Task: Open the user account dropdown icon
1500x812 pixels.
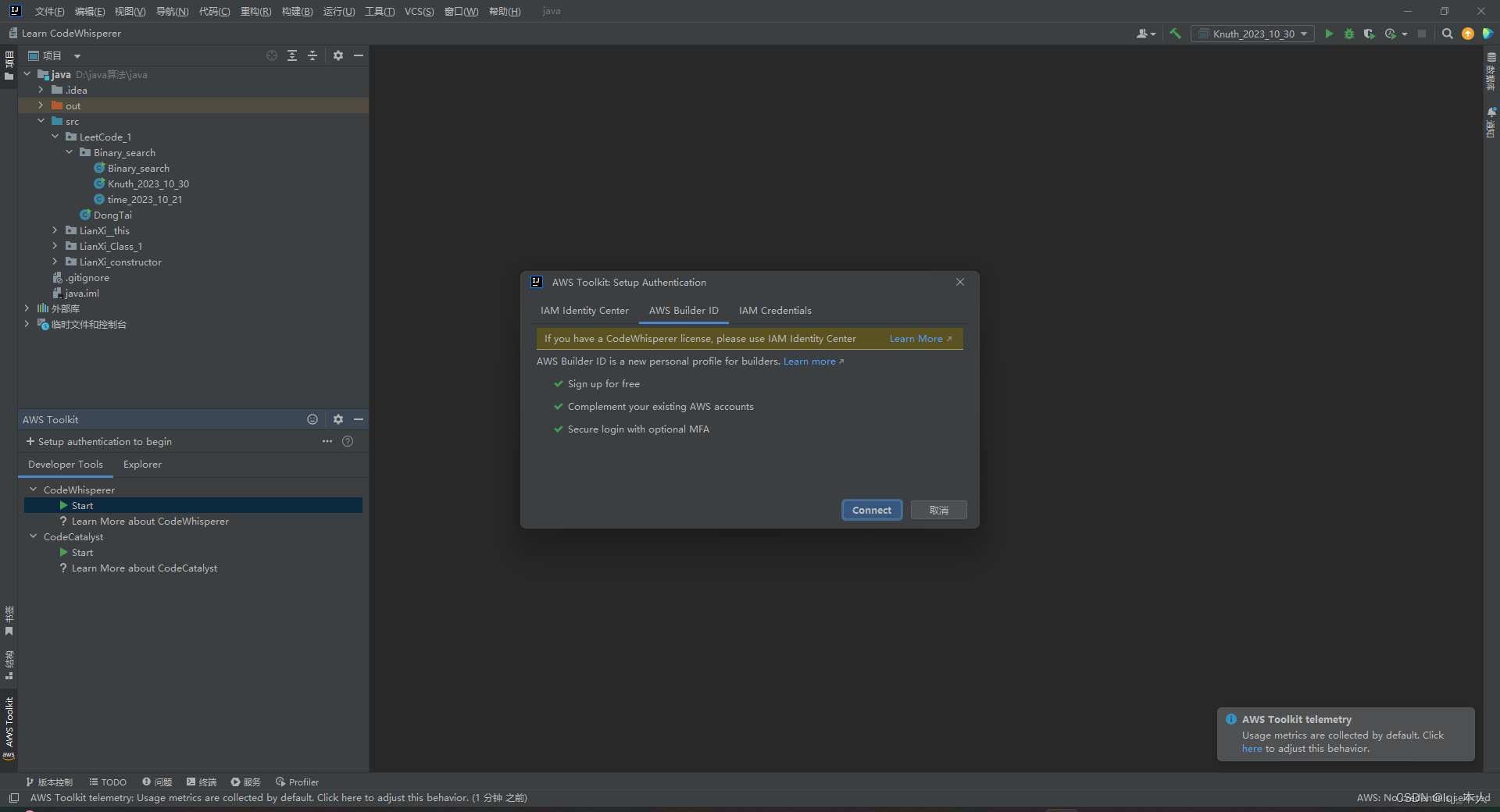Action: coord(1146,34)
